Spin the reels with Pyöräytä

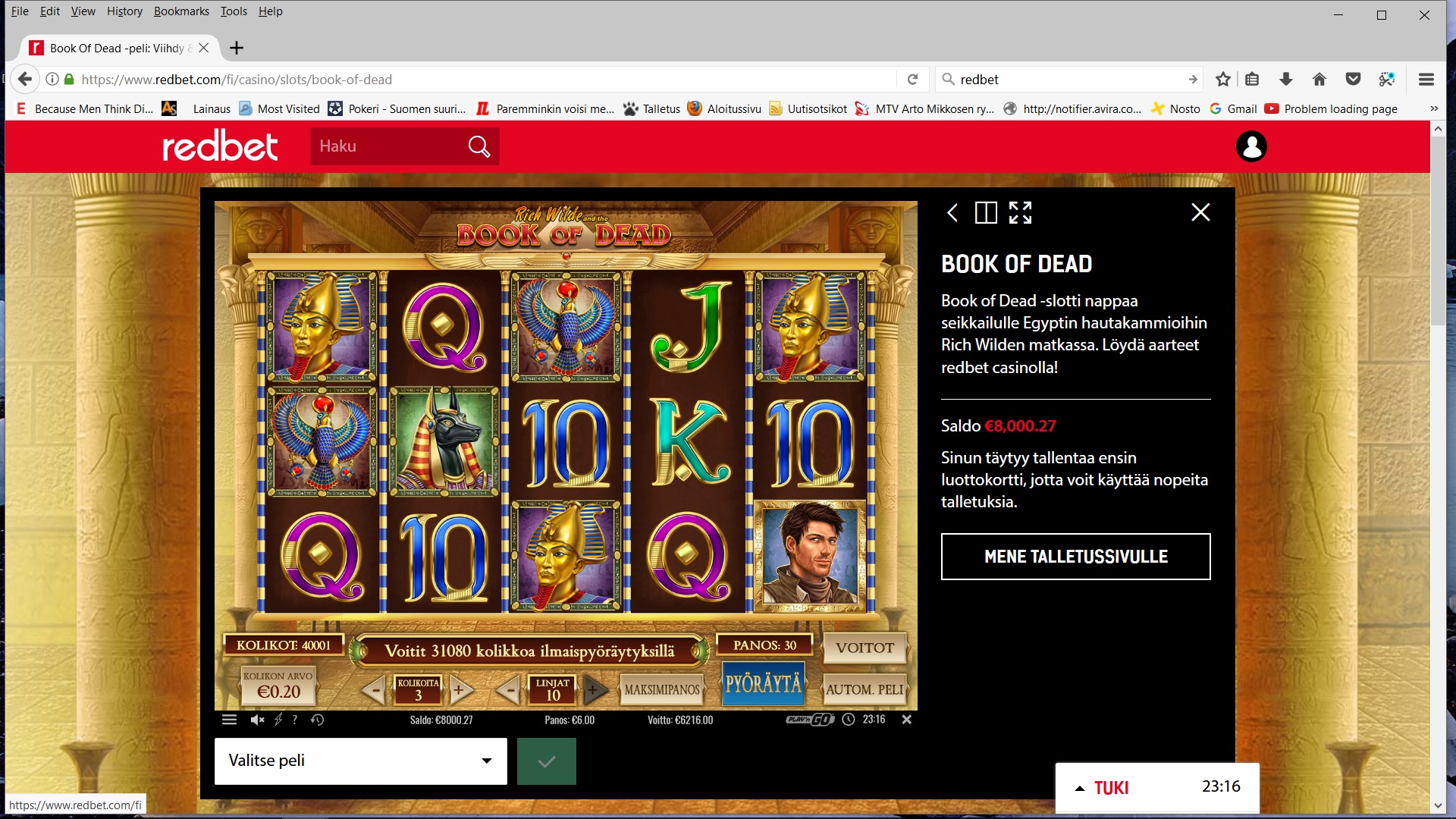click(763, 683)
